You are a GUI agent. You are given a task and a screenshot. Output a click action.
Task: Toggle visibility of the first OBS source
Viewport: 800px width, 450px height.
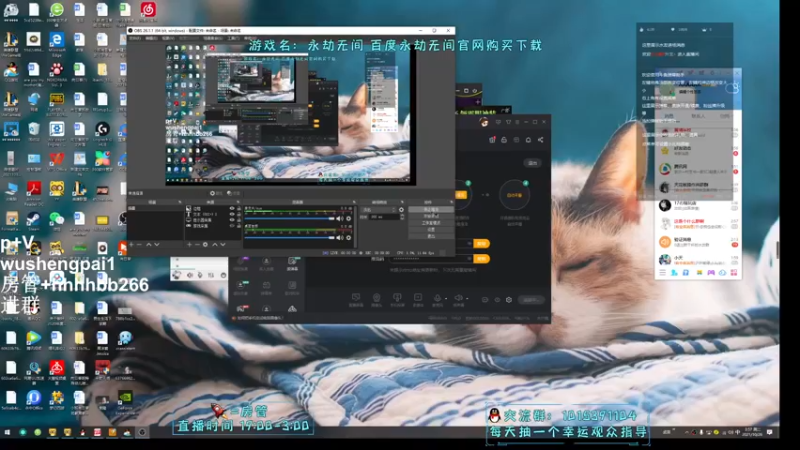click(232, 208)
